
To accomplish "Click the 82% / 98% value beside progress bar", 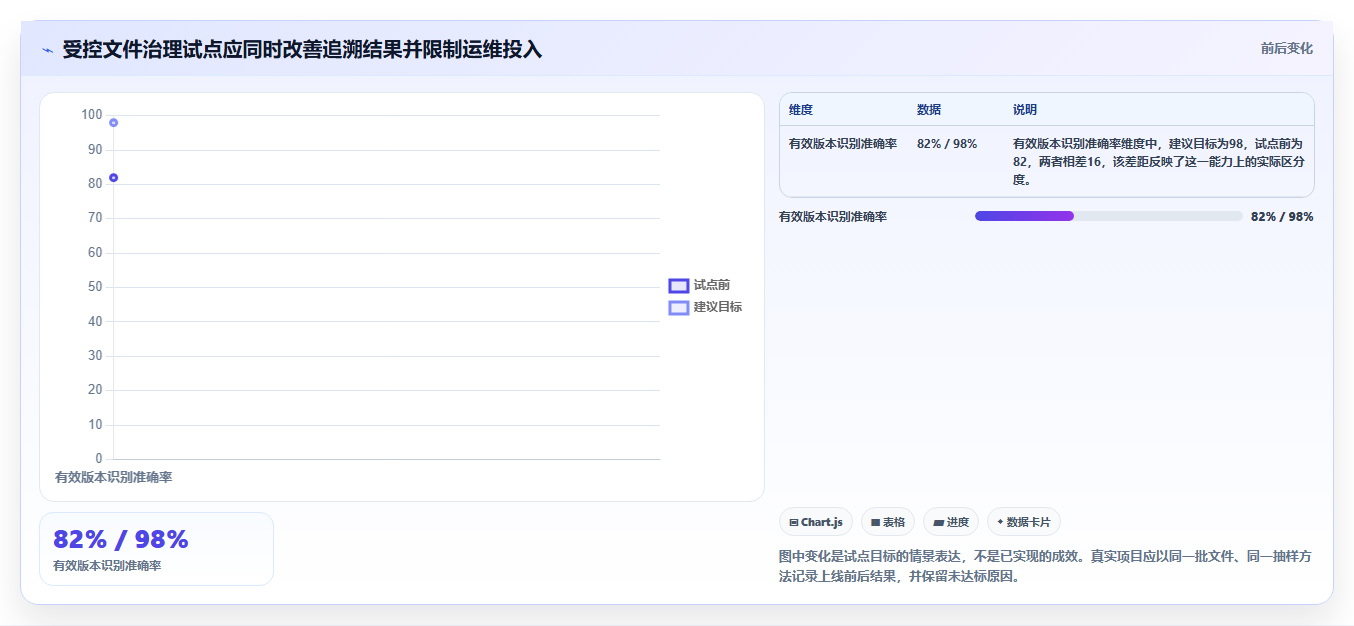I will [x=1282, y=217].
